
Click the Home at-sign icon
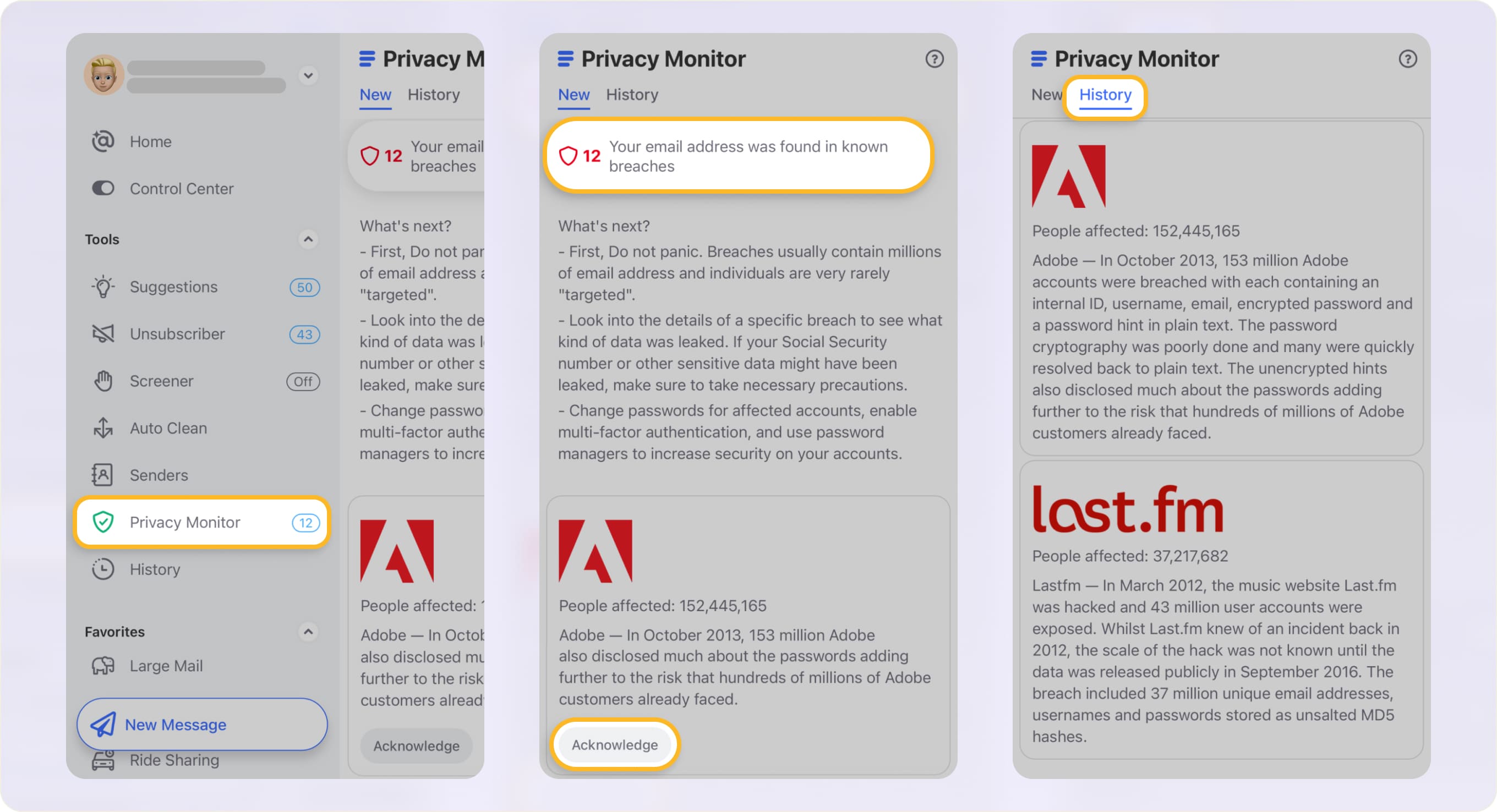coord(103,141)
